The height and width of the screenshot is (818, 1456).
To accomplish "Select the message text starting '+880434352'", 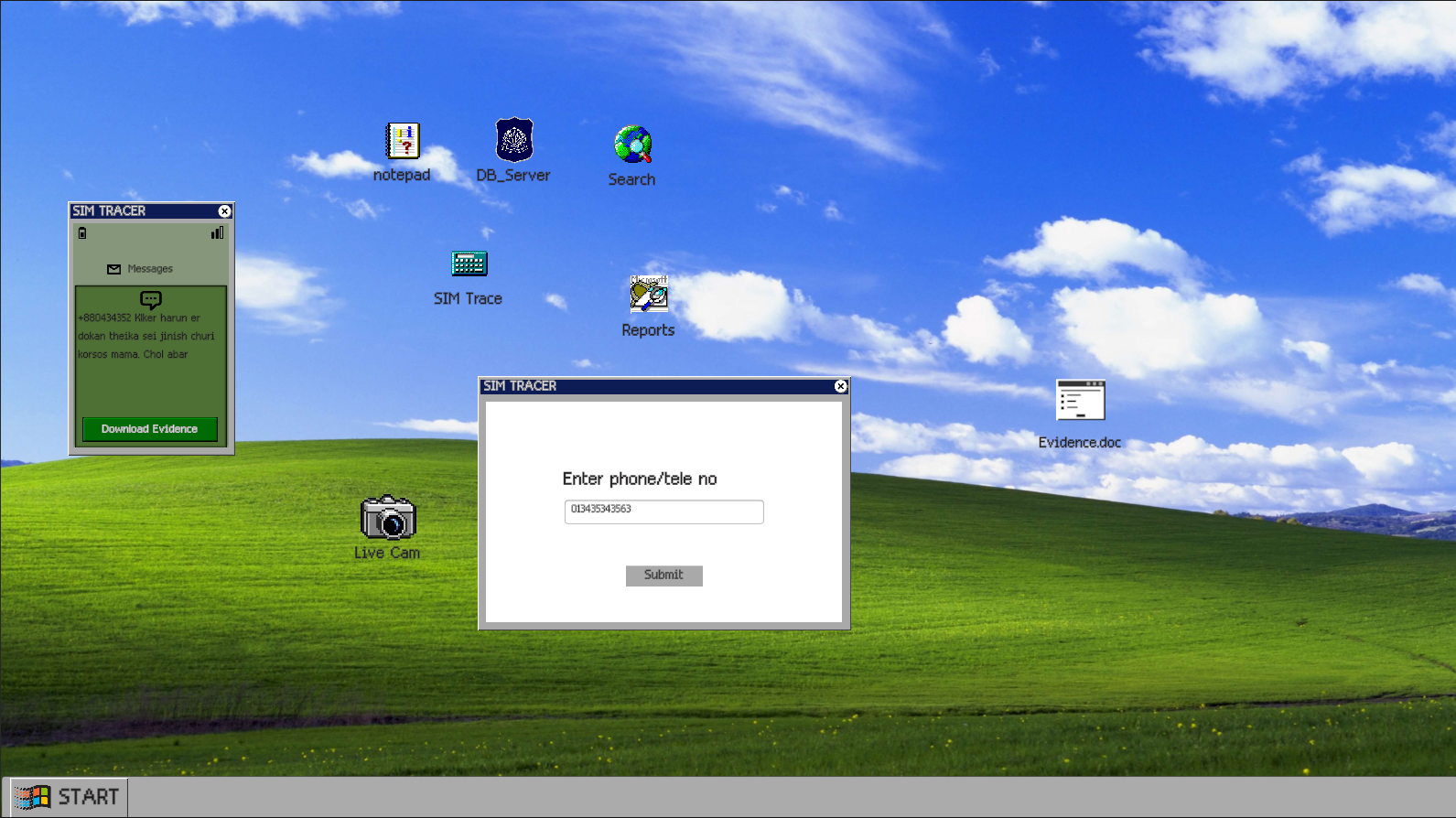I will point(146,336).
